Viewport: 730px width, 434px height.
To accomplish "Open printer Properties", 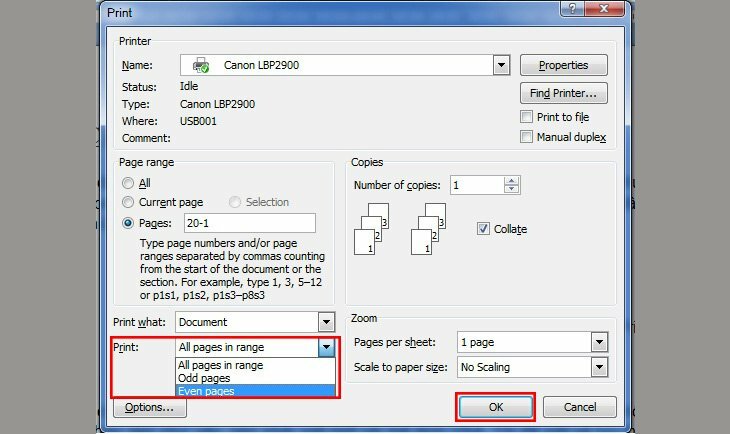I will pyautogui.click(x=564, y=65).
